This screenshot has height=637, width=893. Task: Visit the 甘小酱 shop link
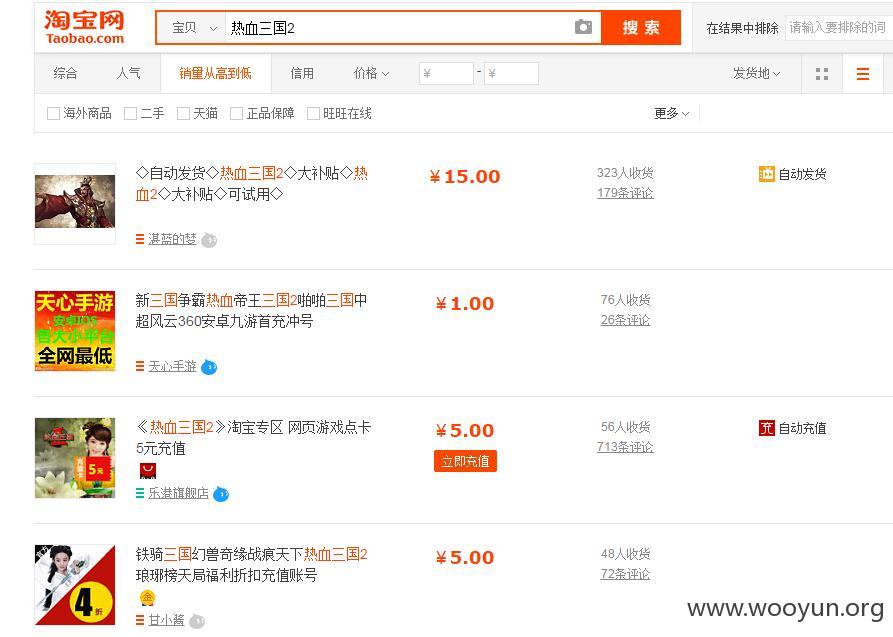(166, 620)
